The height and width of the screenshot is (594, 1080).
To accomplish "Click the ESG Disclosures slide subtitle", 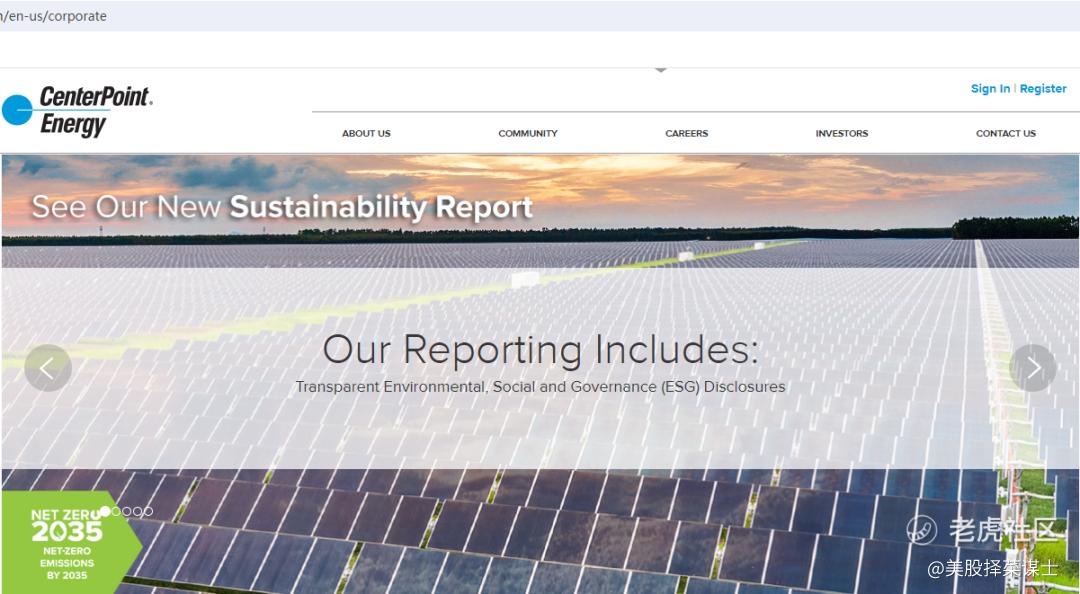I will click(540, 387).
